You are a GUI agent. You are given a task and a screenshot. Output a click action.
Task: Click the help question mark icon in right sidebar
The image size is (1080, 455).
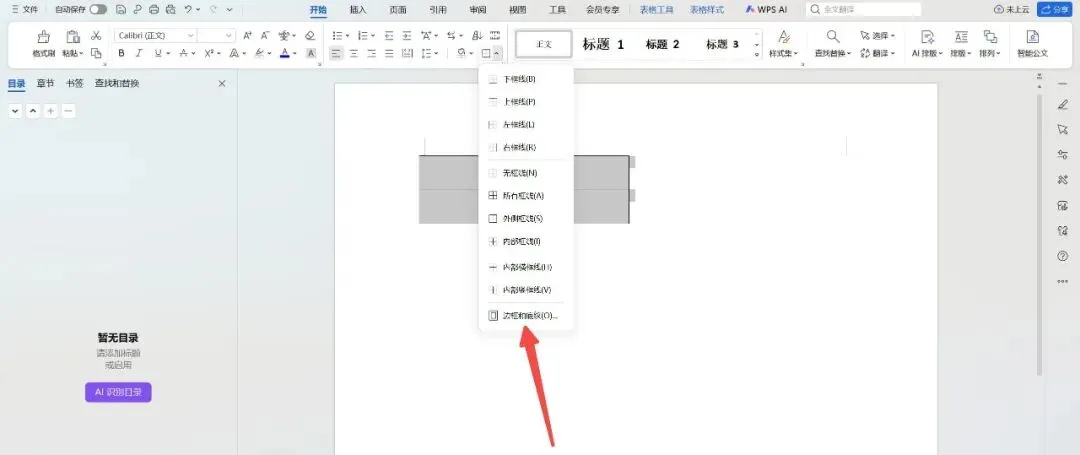click(x=1062, y=256)
